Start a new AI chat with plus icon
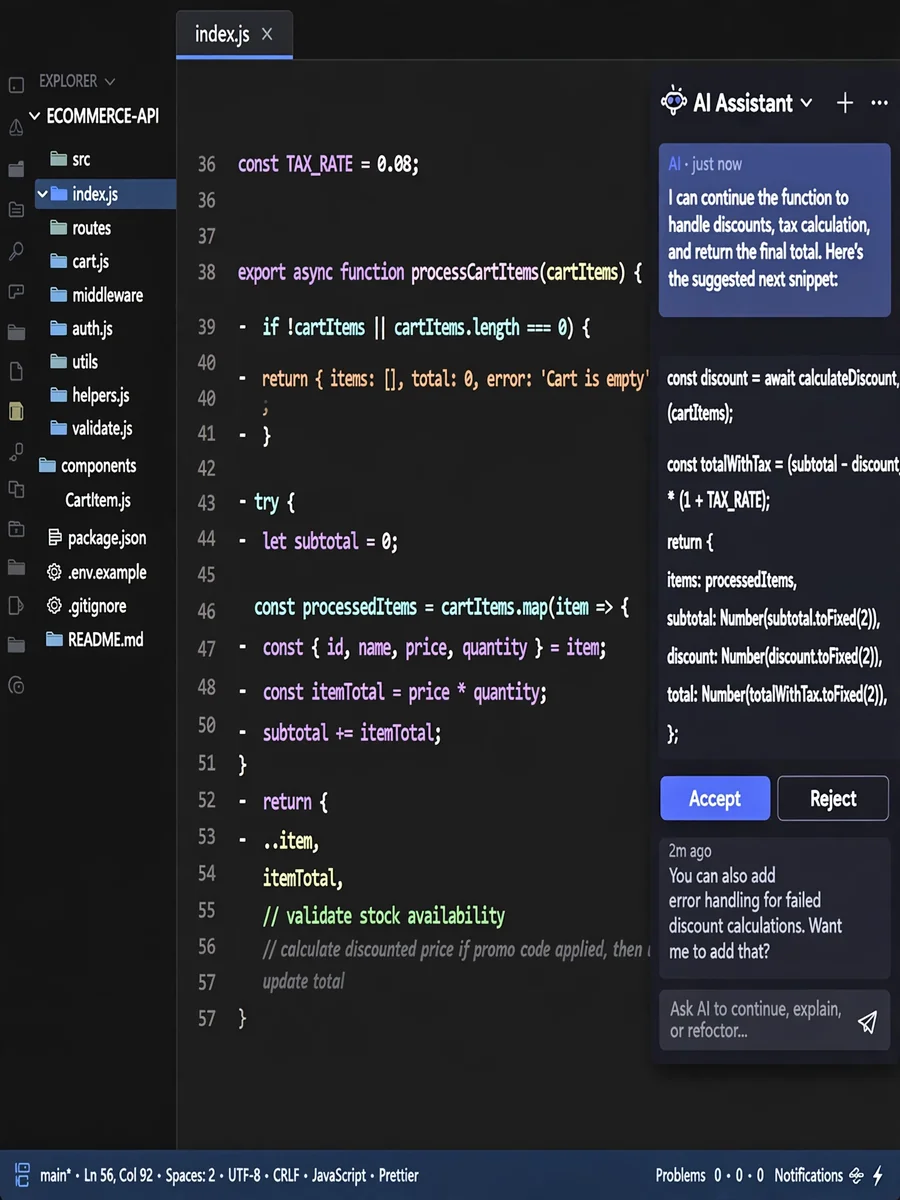 [845, 103]
